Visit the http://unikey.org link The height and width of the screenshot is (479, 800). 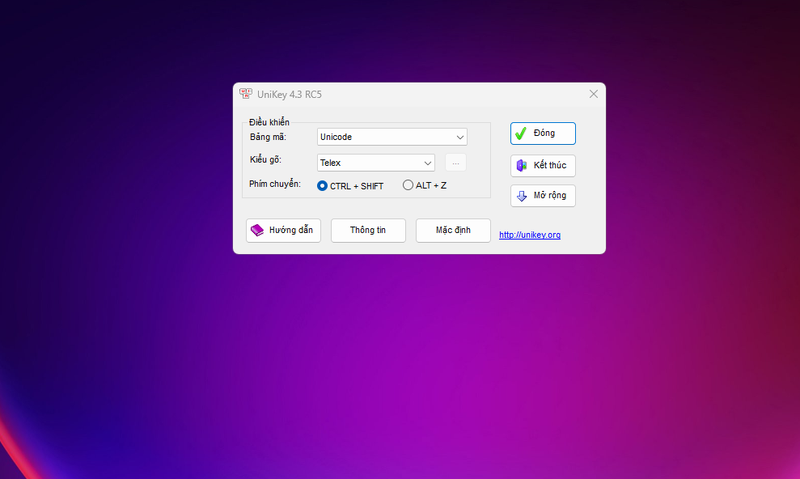[x=530, y=235]
